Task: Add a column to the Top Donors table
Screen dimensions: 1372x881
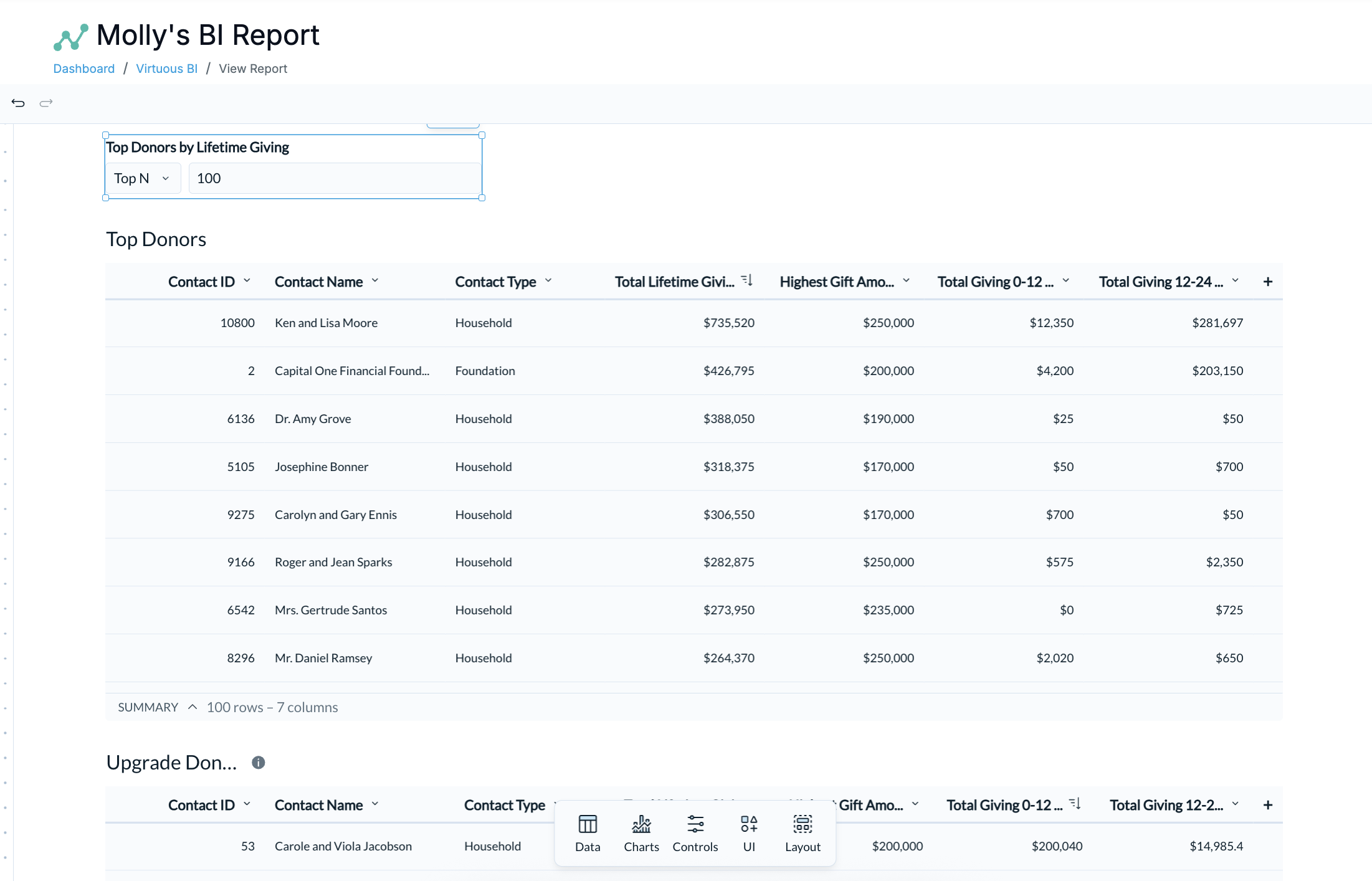Action: pyautogui.click(x=1268, y=282)
